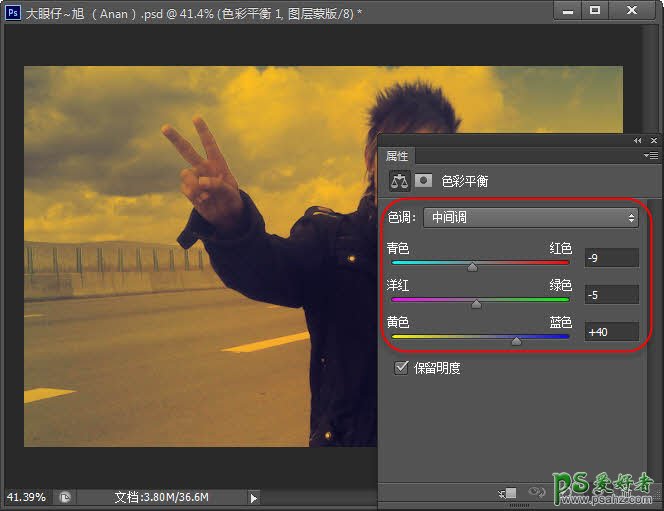Click the Color Balance adjustment scales icon
Image resolution: width=664 pixels, height=511 pixels.
[x=399, y=181]
